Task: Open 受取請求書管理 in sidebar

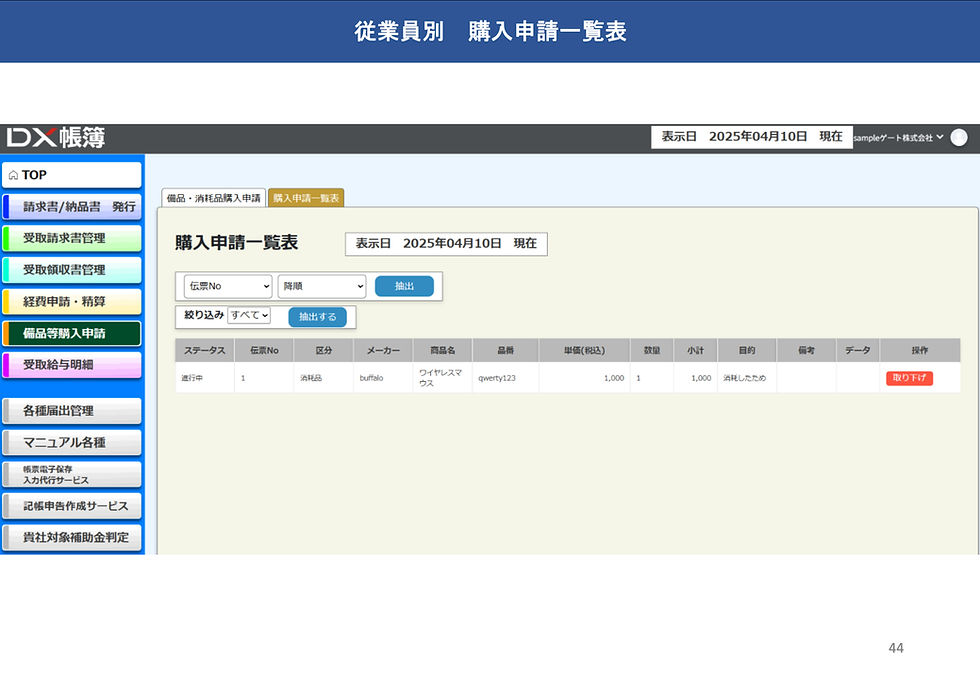Action: 72,238
